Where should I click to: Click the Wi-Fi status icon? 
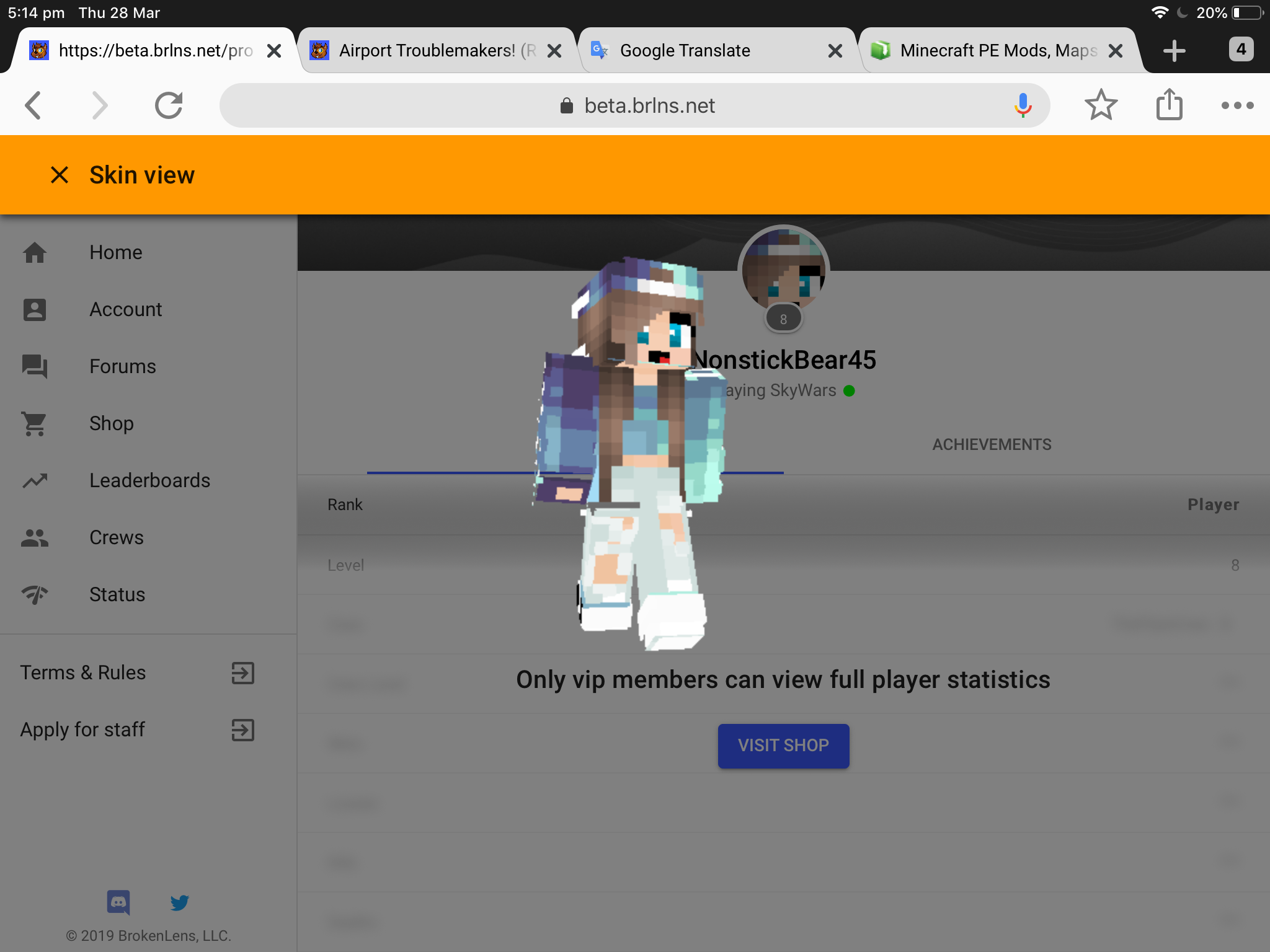coord(1160,12)
